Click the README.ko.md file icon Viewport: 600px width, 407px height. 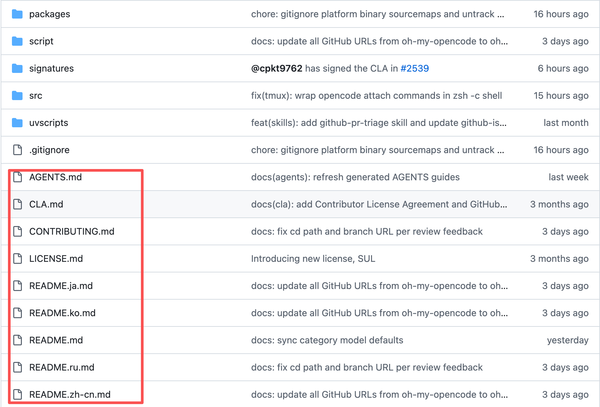point(17,313)
